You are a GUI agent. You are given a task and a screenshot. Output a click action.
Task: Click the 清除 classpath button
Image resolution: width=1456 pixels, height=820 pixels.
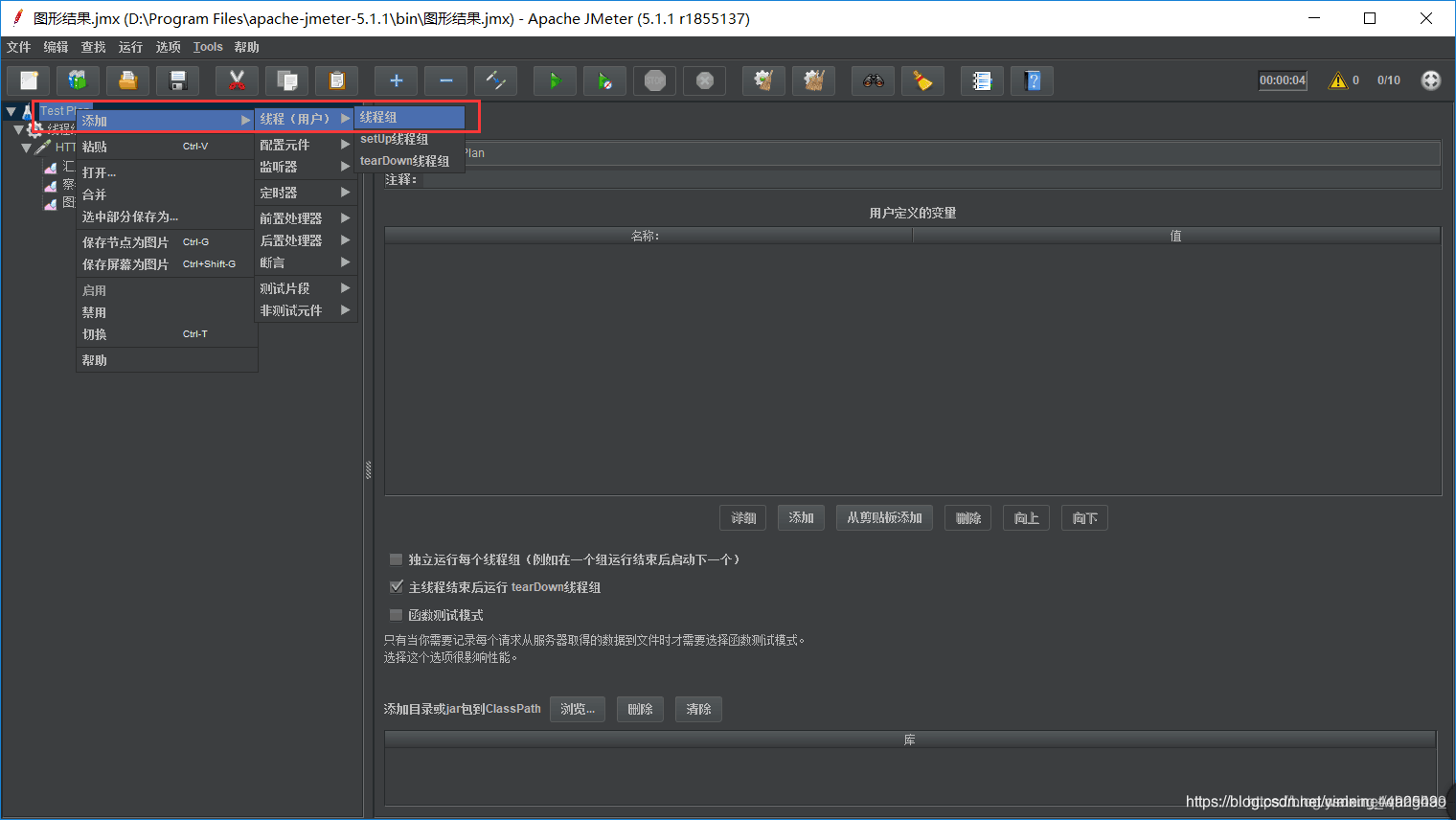click(698, 709)
